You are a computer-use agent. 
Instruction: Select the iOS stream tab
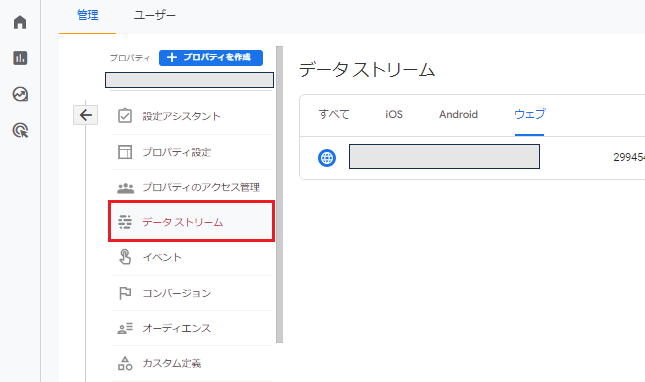coord(394,114)
